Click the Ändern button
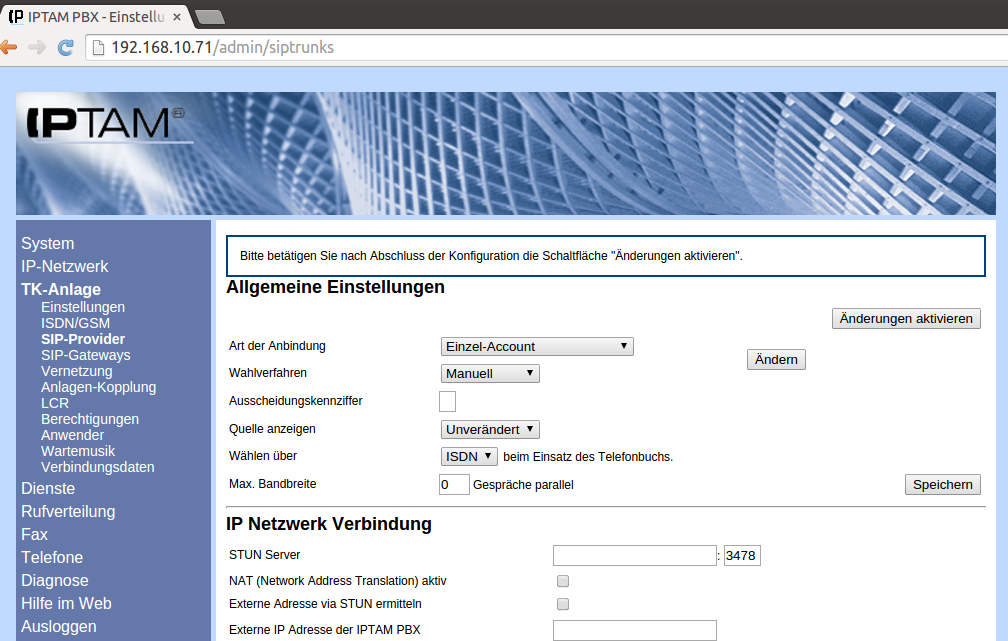Viewport: 1008px width, 641px height. [x=776, y=360]
